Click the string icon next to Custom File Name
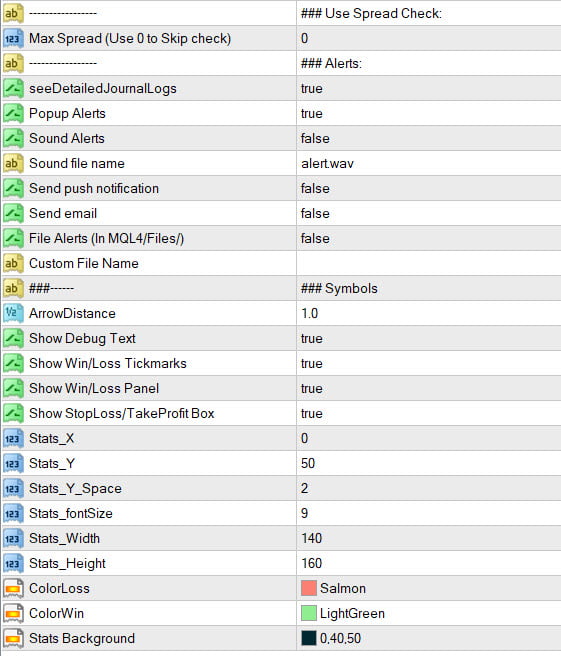 13,264
